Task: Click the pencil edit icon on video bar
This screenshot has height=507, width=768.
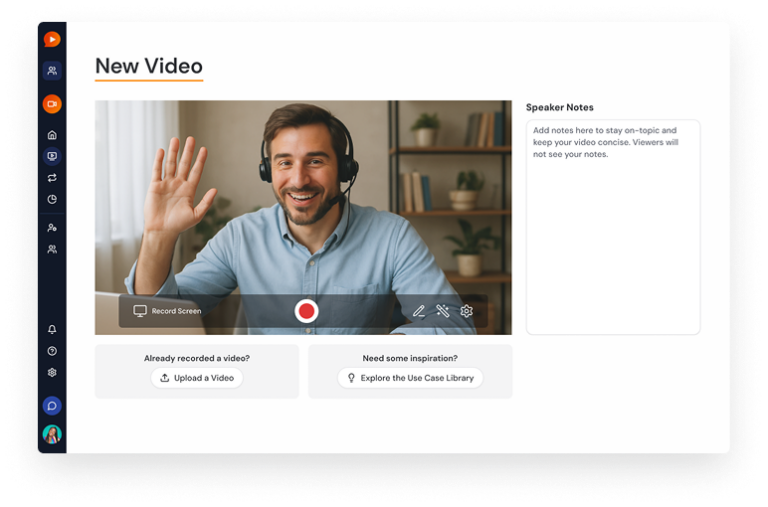Action: 419,311
